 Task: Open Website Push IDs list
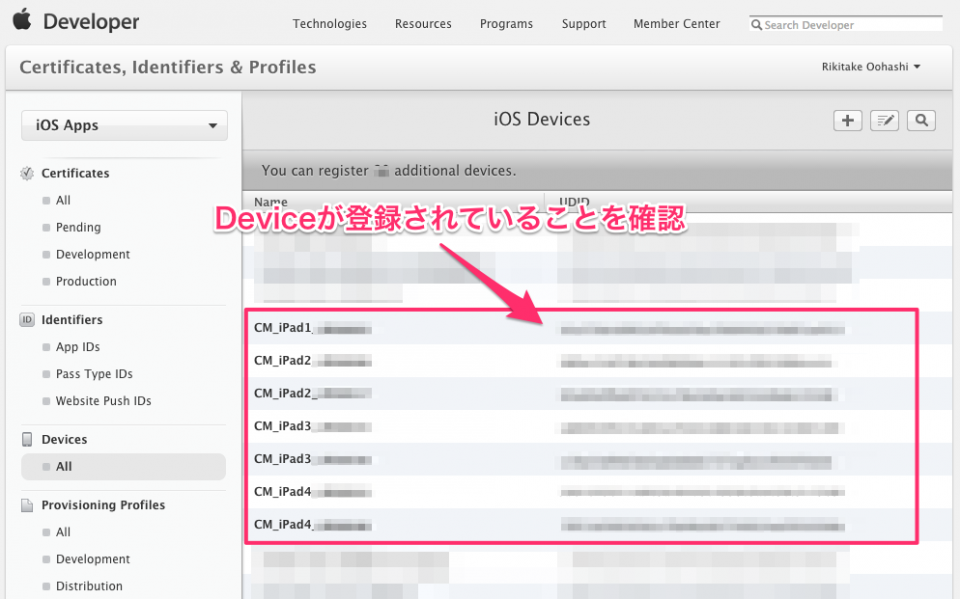tap(103, 401)
